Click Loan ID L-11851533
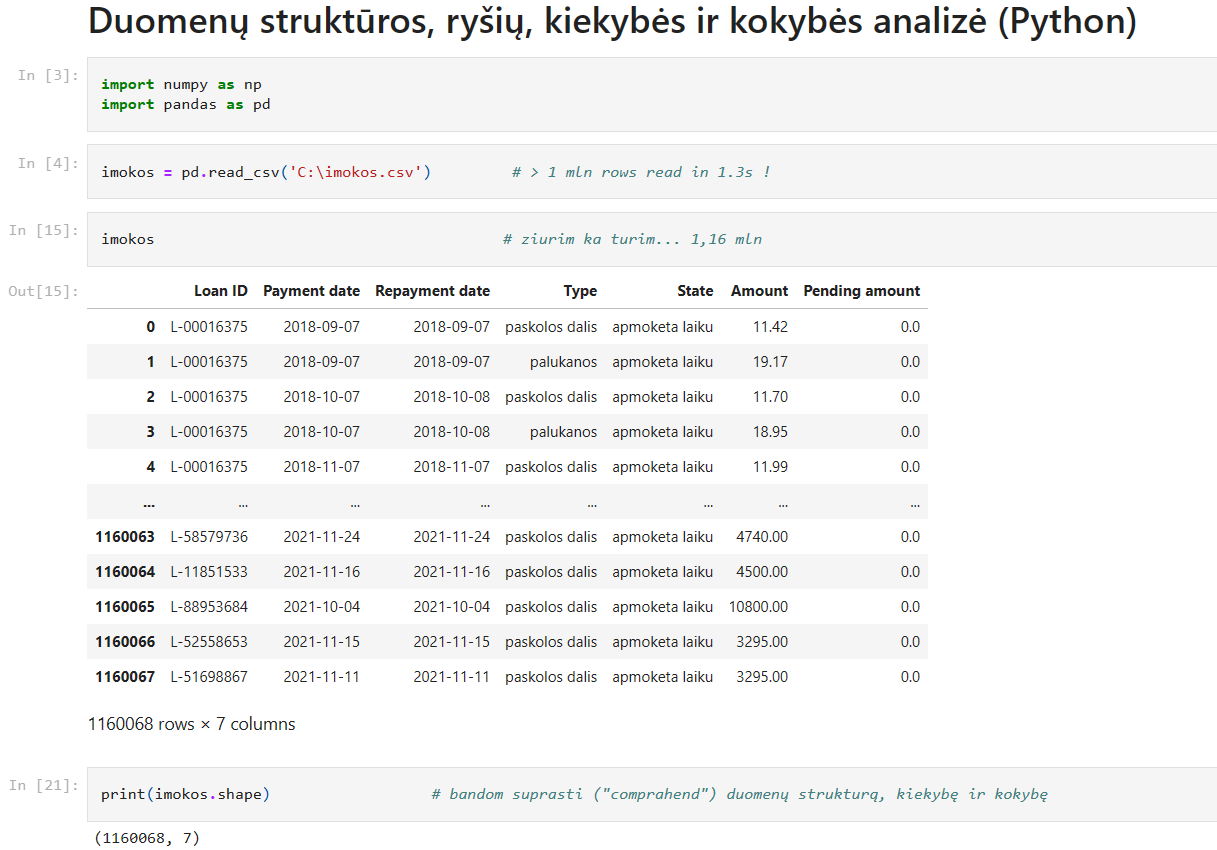This screenshot has height=850, width=1217. tap(209, 572)
